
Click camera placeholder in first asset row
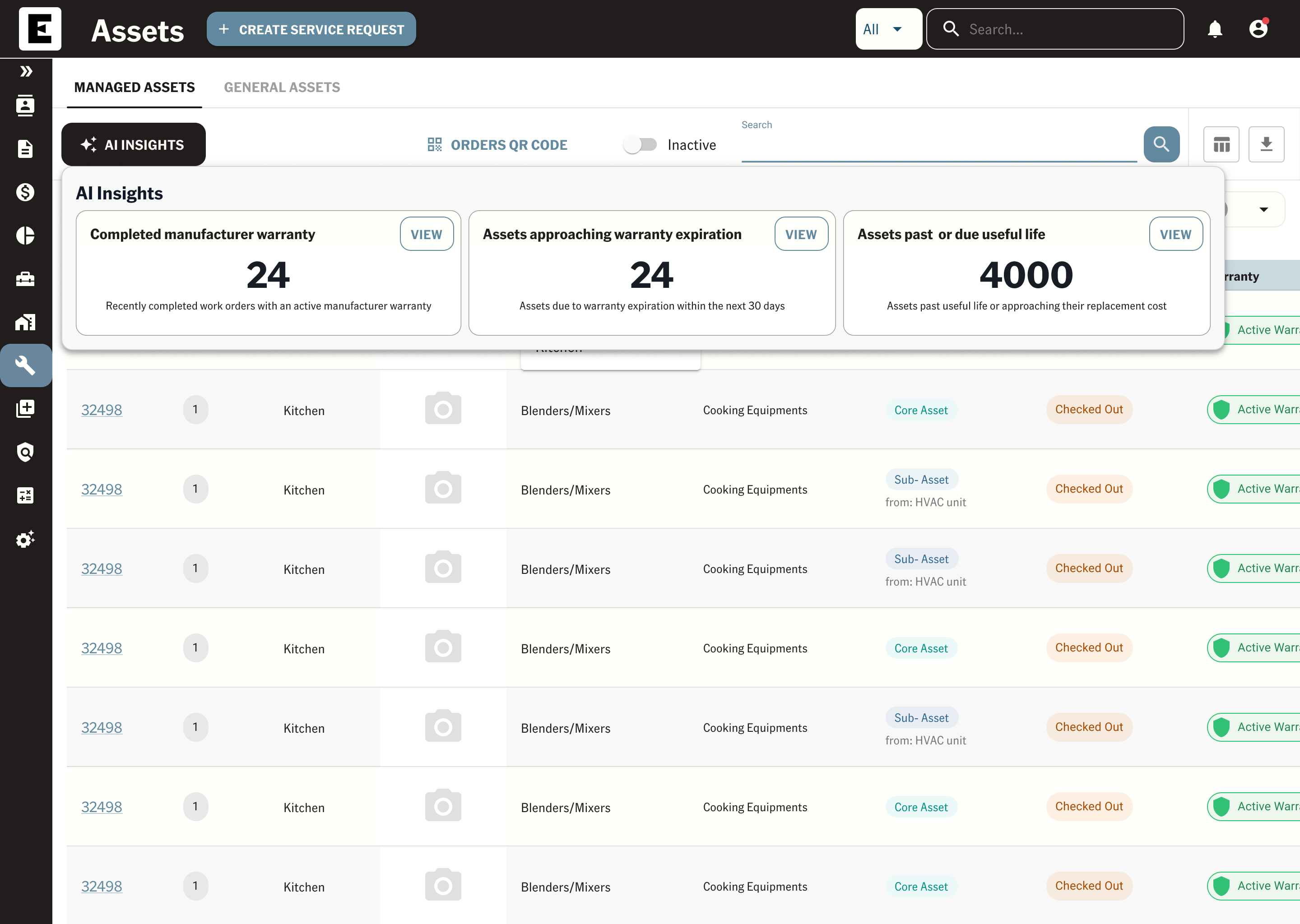coord(443,409)
